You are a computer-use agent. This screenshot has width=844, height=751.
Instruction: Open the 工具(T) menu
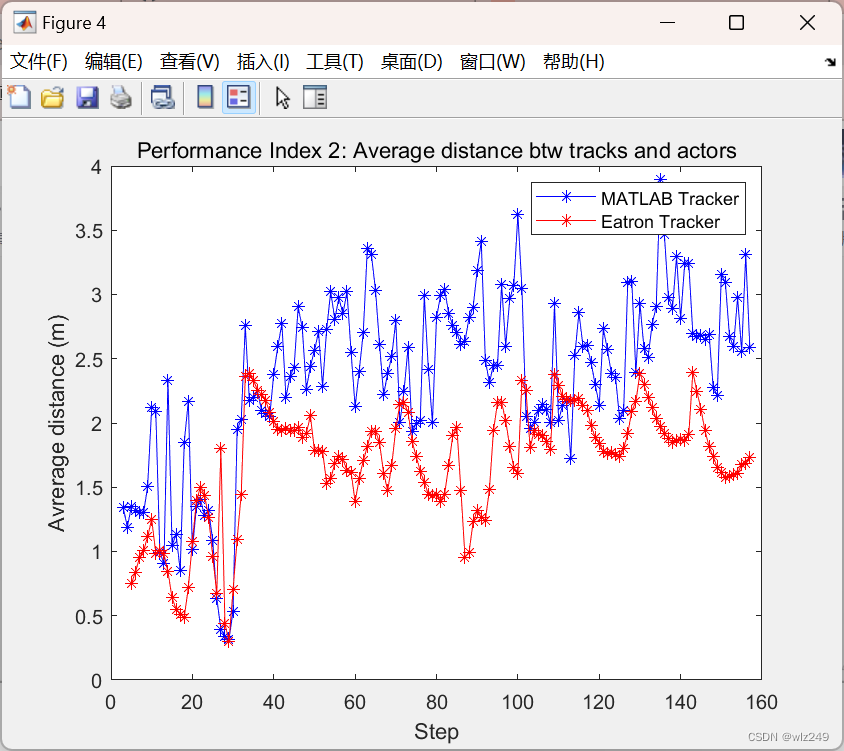tap(334, 61)
